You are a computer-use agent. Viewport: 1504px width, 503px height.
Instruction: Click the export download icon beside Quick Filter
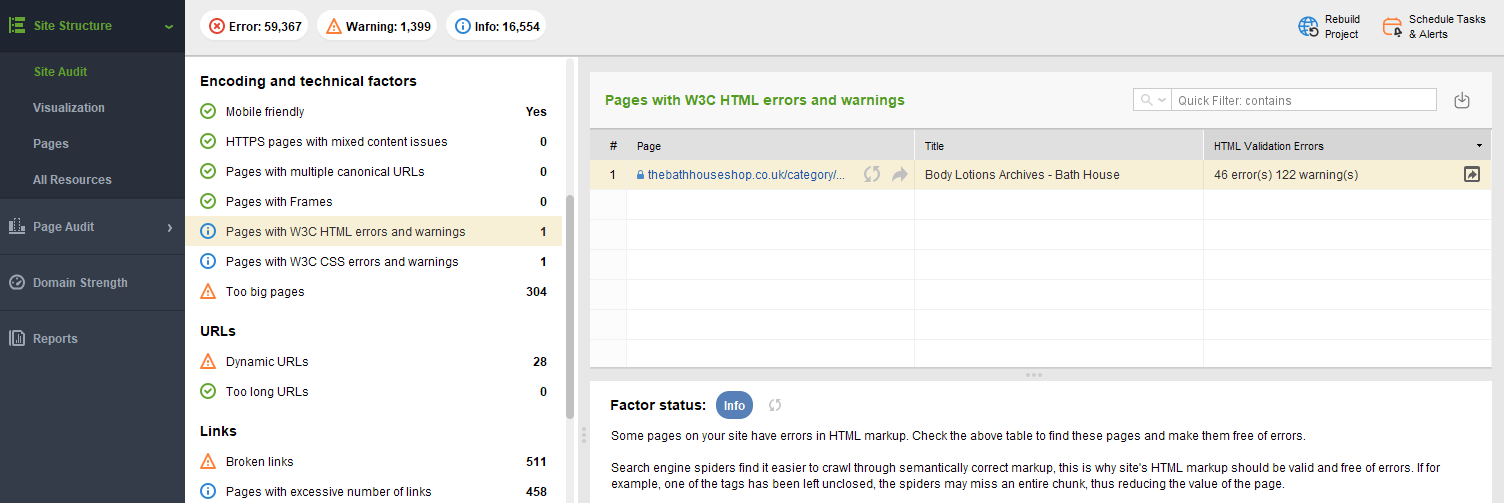coord(1462,100)
